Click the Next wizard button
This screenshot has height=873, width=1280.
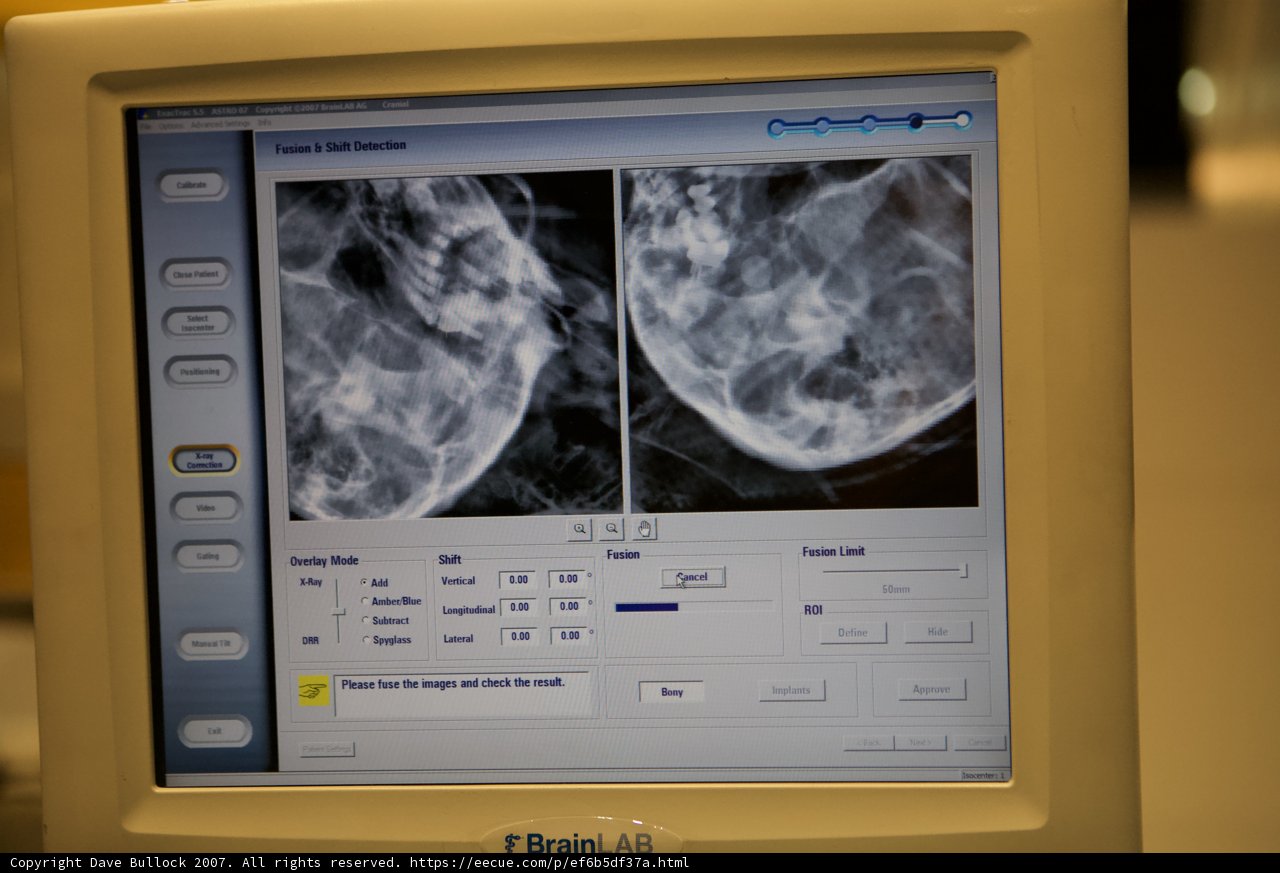pos(921,743)
